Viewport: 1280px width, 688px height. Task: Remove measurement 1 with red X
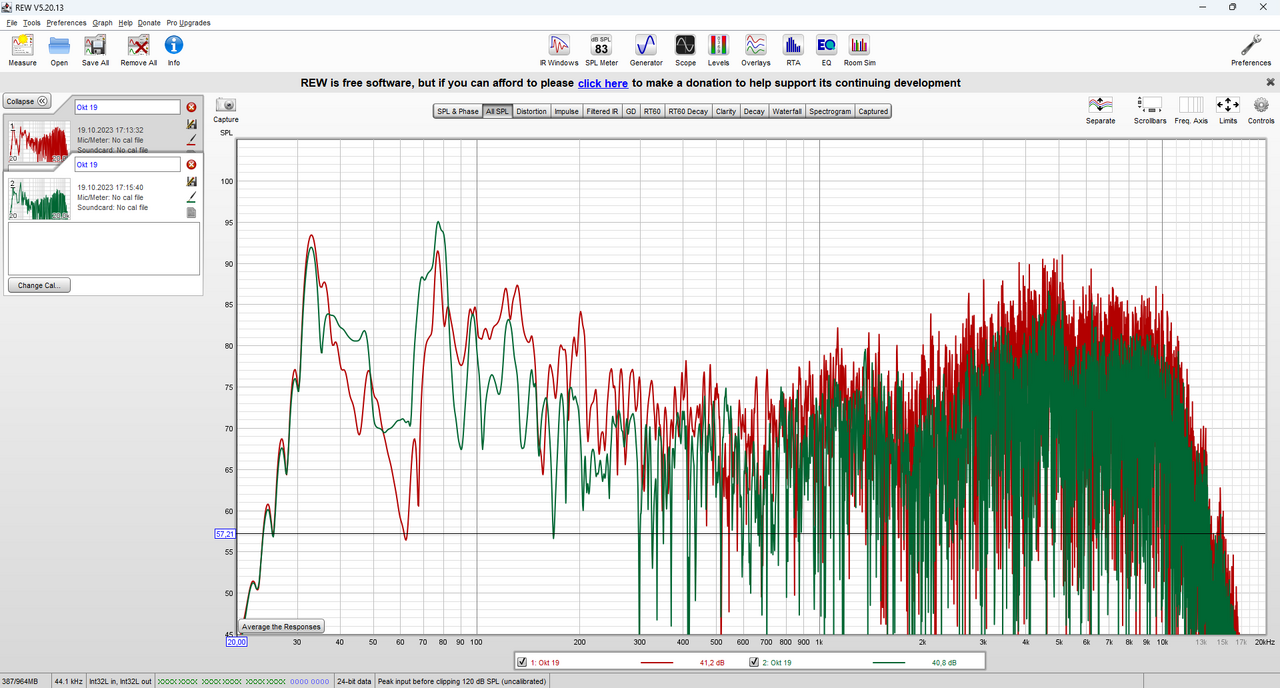coord(191,107)
